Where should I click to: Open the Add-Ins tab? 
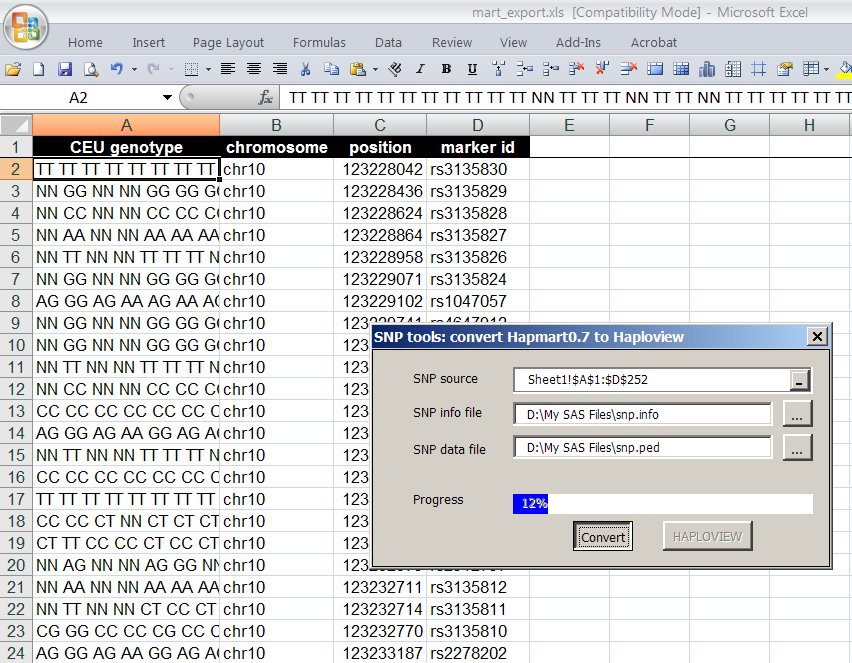click(x=578, y=42)
